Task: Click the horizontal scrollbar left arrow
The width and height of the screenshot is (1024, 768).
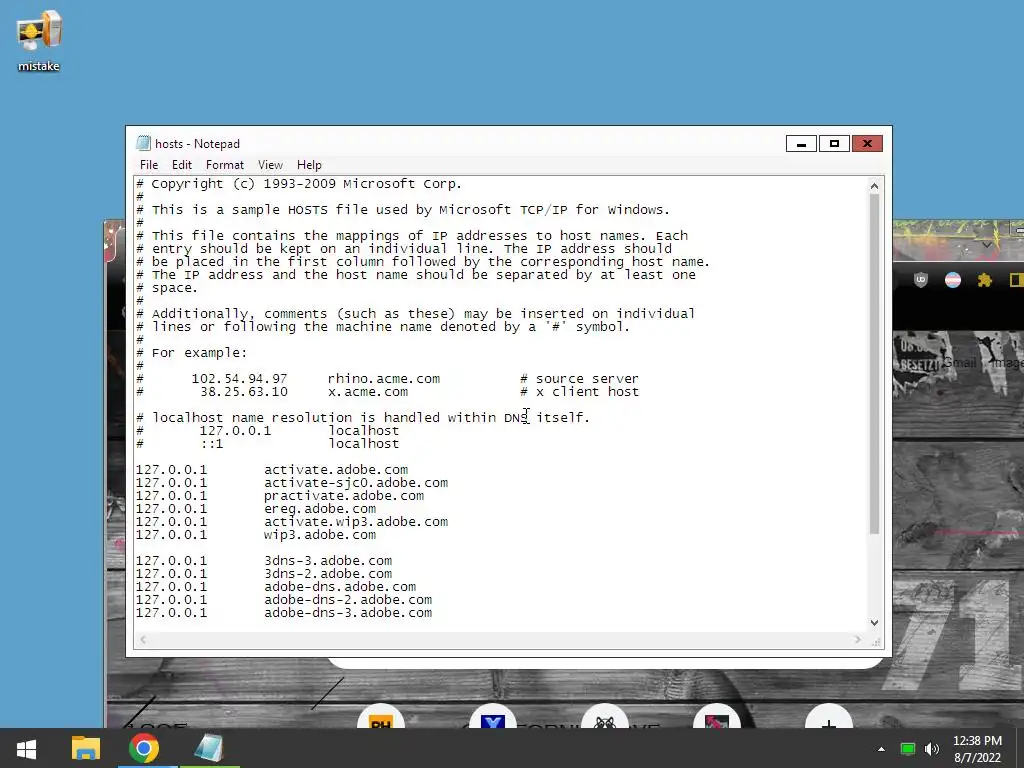Action: 143,640
